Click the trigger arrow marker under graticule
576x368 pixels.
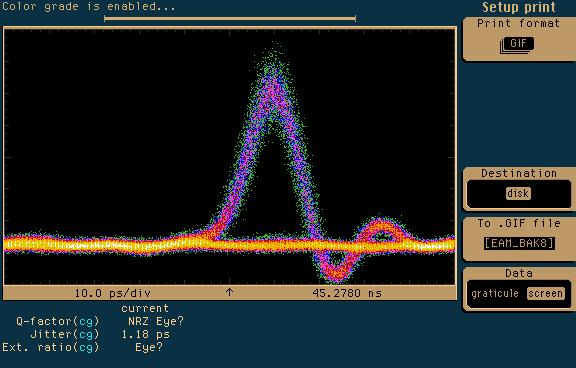pyautogui.click(x=229, y=292)
